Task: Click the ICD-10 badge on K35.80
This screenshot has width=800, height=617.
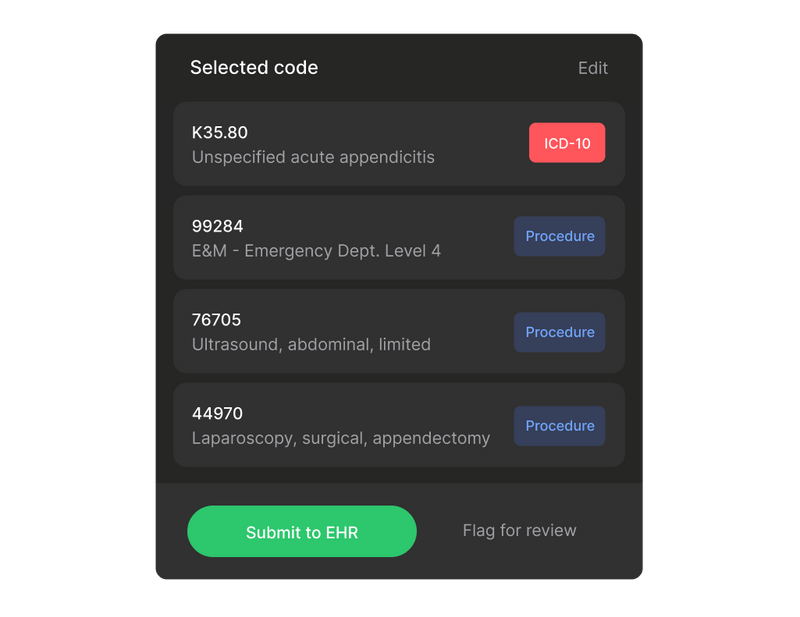Action: point(567,143)
